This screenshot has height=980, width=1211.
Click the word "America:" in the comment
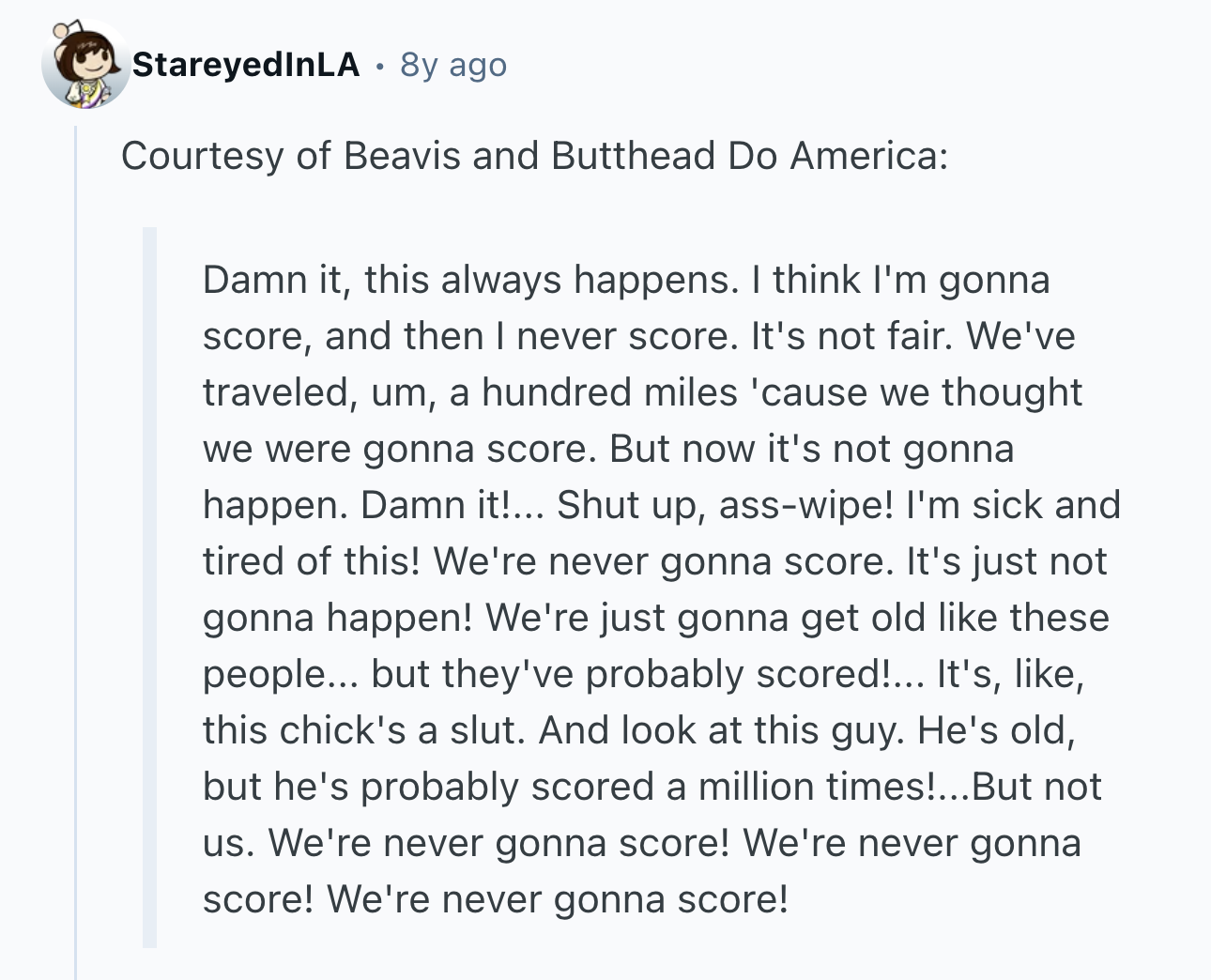coord(868,156)
